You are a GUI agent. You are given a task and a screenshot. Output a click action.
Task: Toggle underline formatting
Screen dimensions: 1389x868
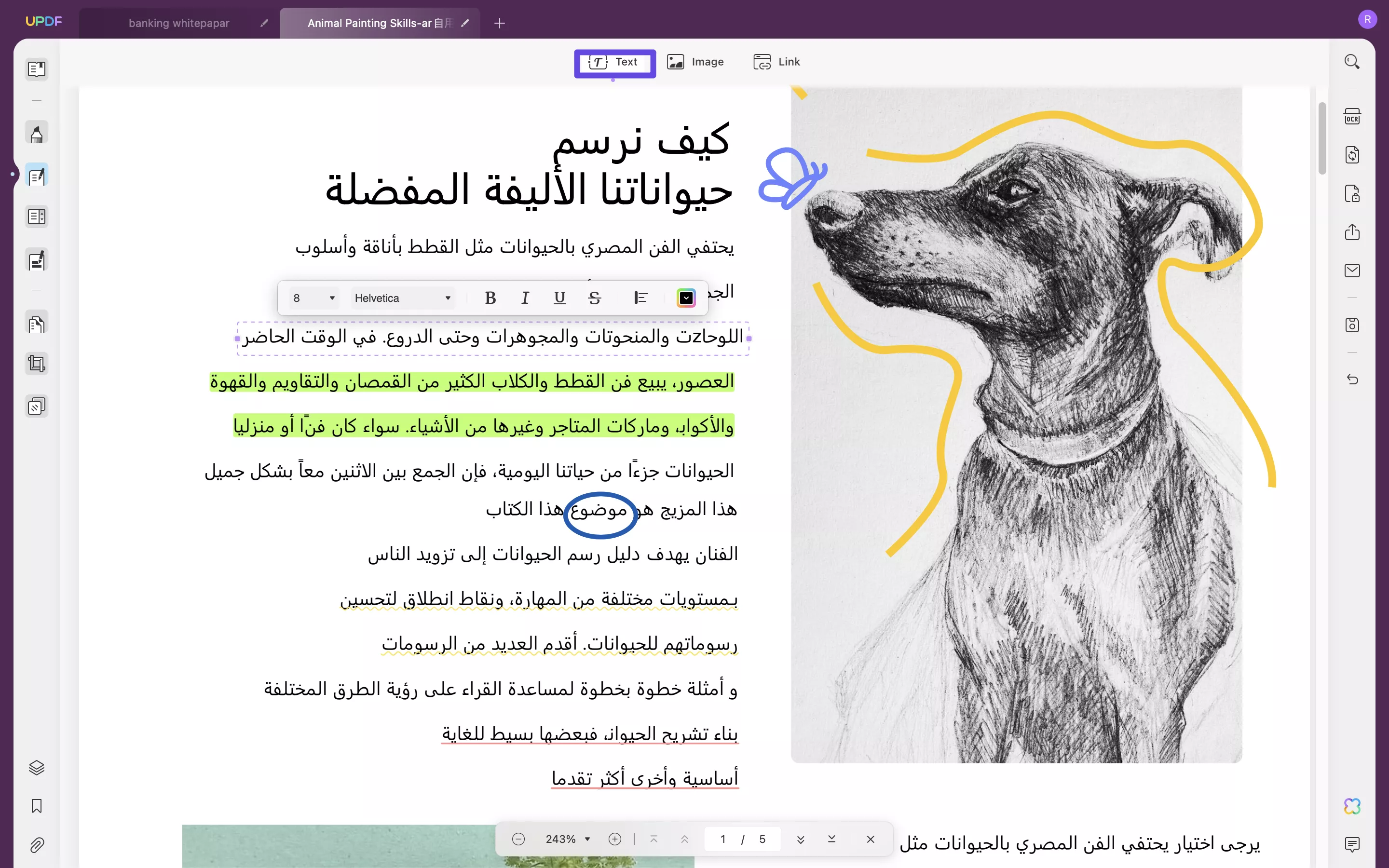click(559, 298)
